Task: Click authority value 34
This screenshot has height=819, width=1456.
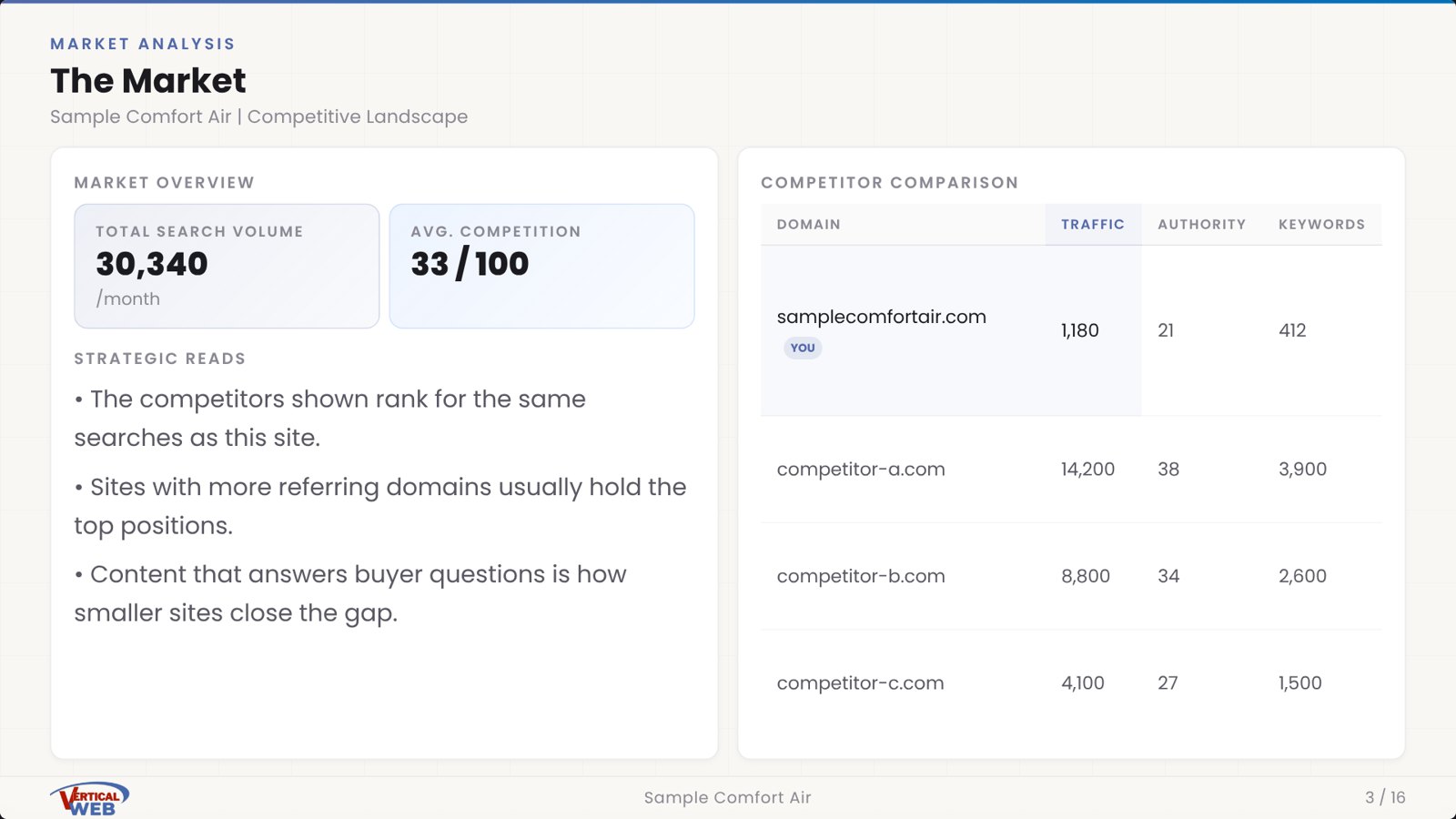Action: tap(1168, 576)
